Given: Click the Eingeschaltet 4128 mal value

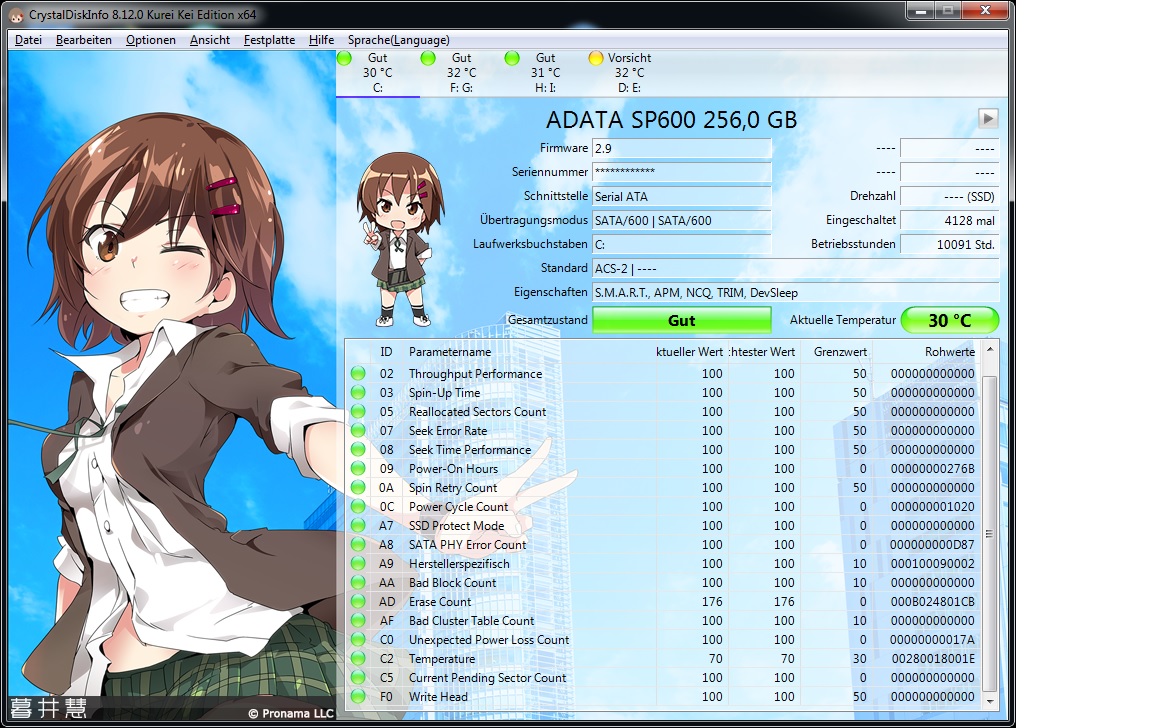Looking at the screenshot, I should [x=950, y=220].
